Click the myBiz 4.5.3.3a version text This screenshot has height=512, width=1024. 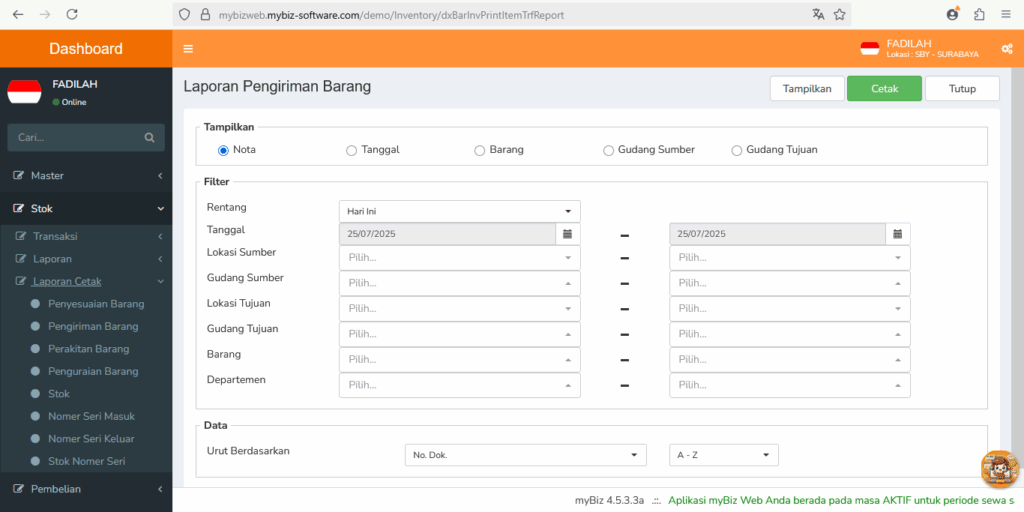(x=609, y=501)
